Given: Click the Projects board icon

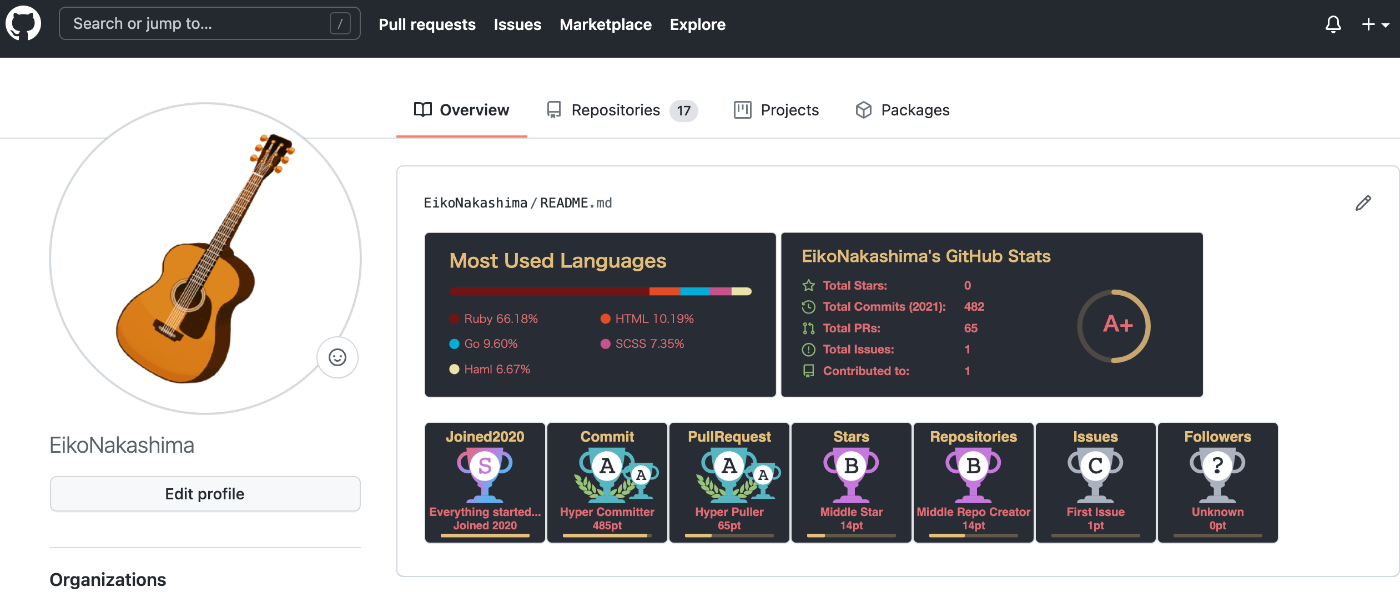Looking at the screenshot, I should pos(742,110).
